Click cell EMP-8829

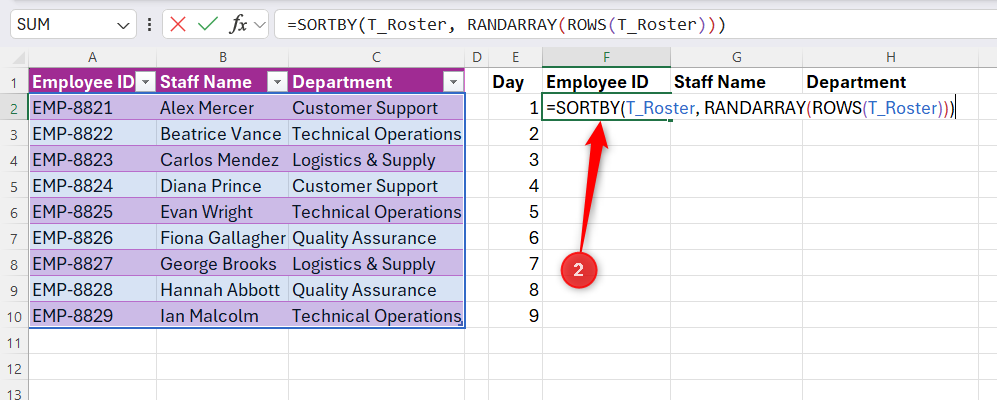(x=93, y=316)
